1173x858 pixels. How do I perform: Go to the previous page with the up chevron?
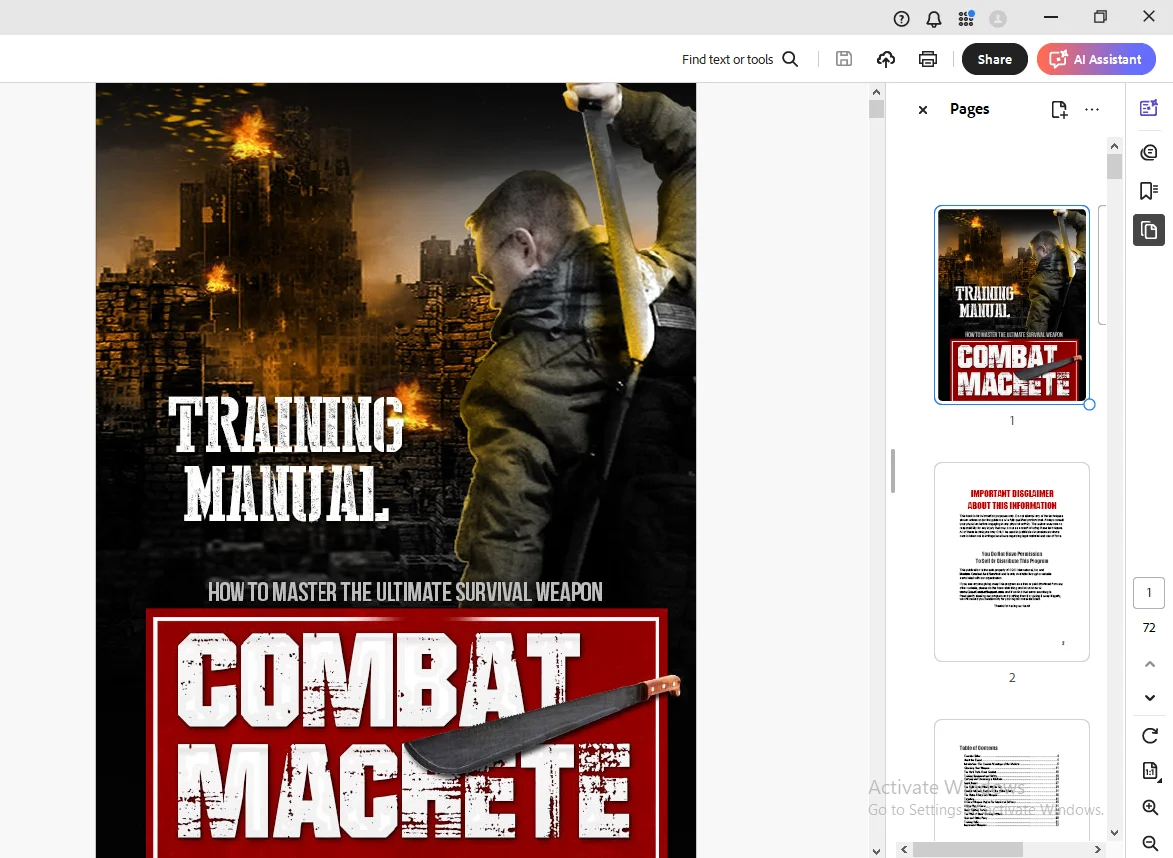click(x=1150, y=664)
